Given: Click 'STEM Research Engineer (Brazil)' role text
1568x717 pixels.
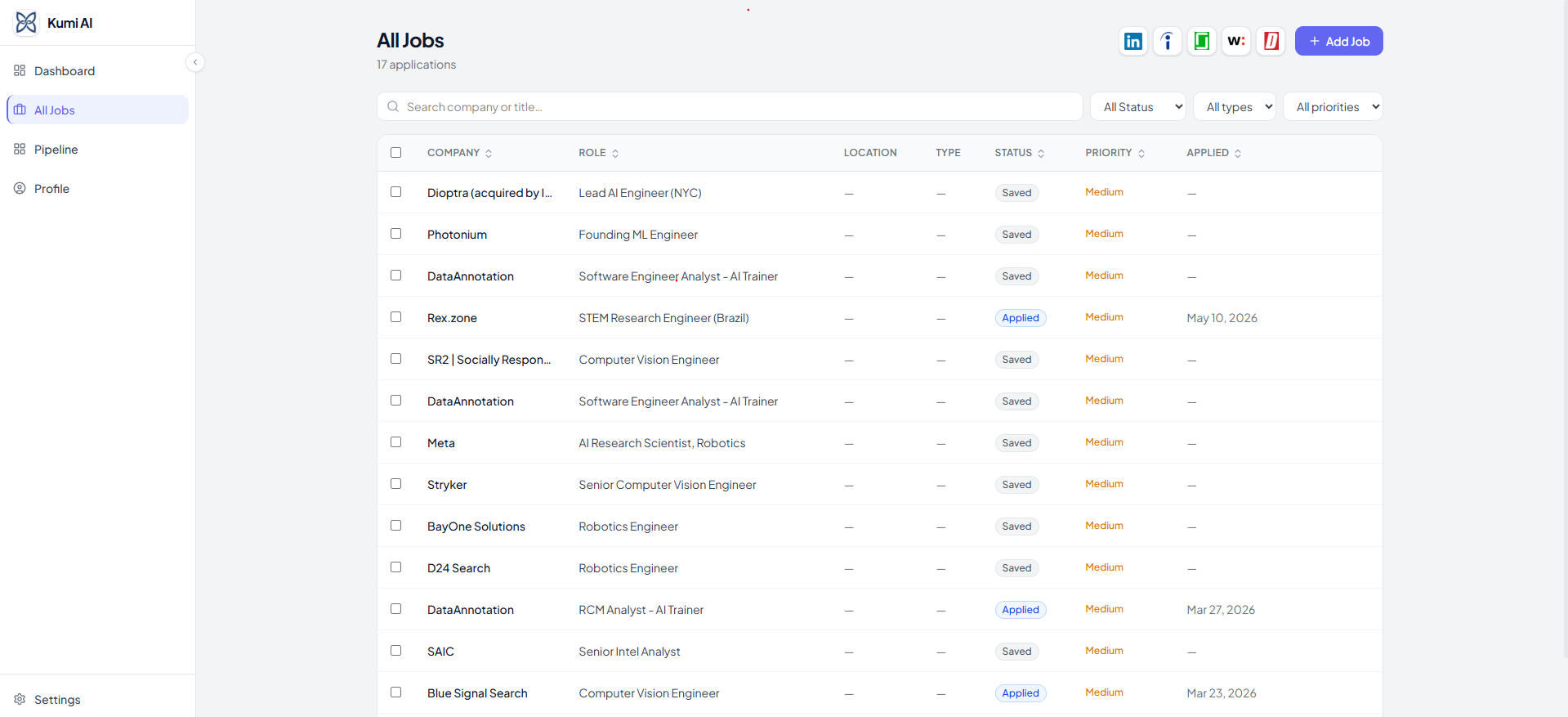Looking at the screenshot, I should click(663, 318).
